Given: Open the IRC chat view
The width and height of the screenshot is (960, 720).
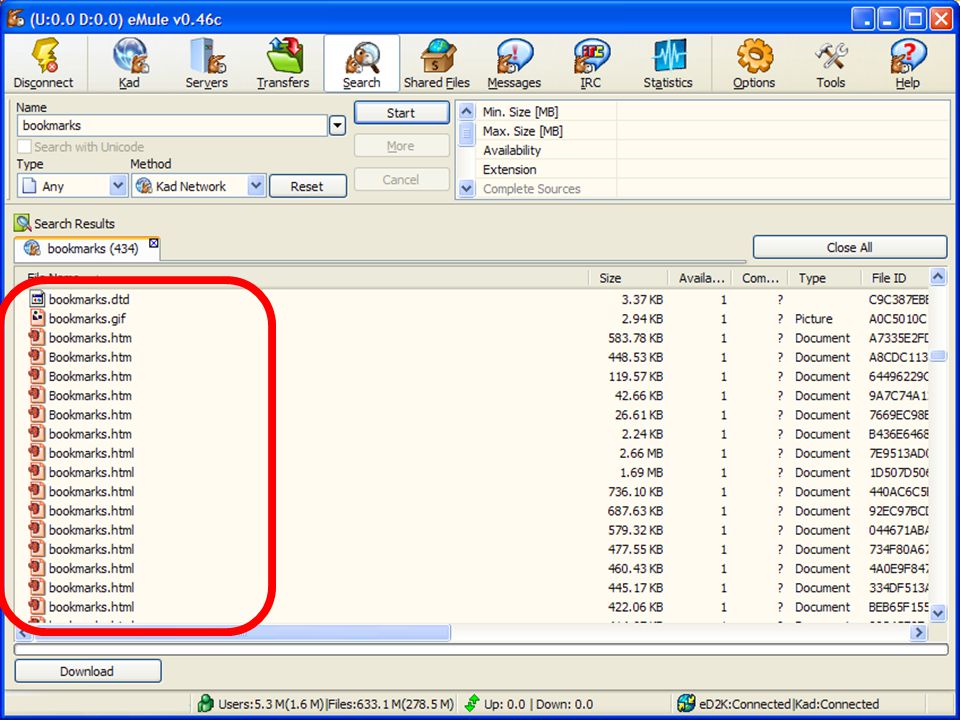Looking at the screenshot, I should point(590,64).
